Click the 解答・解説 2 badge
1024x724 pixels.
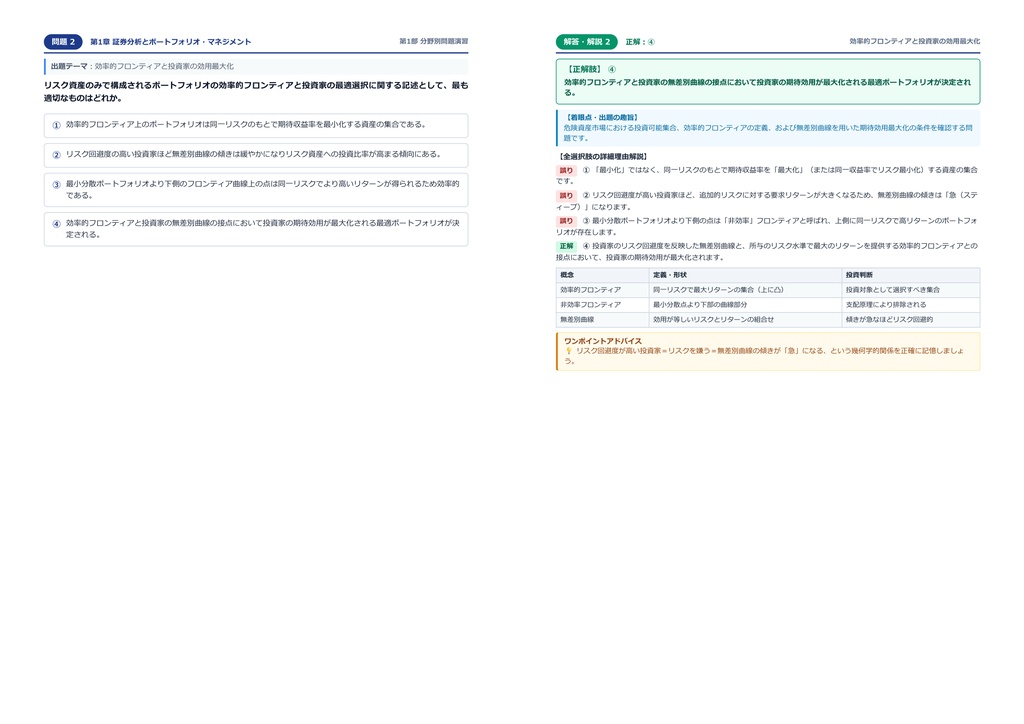tap(586, 42)
